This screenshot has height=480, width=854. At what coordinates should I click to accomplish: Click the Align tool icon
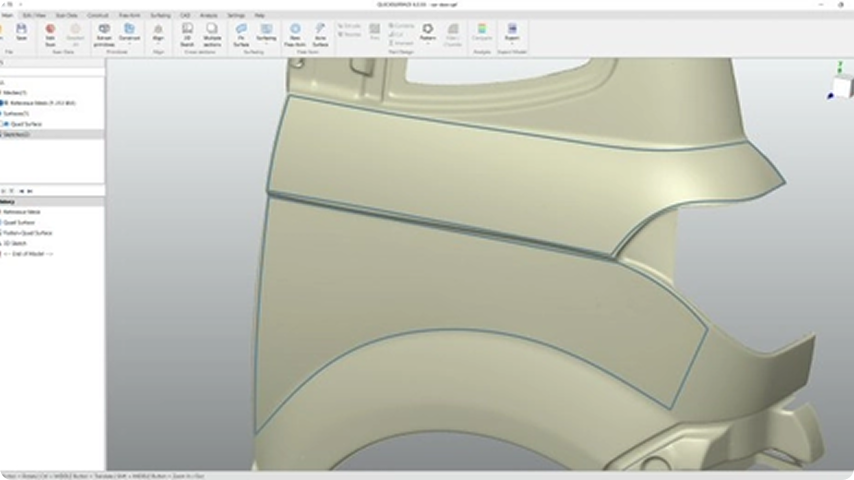tap(158, 32)
